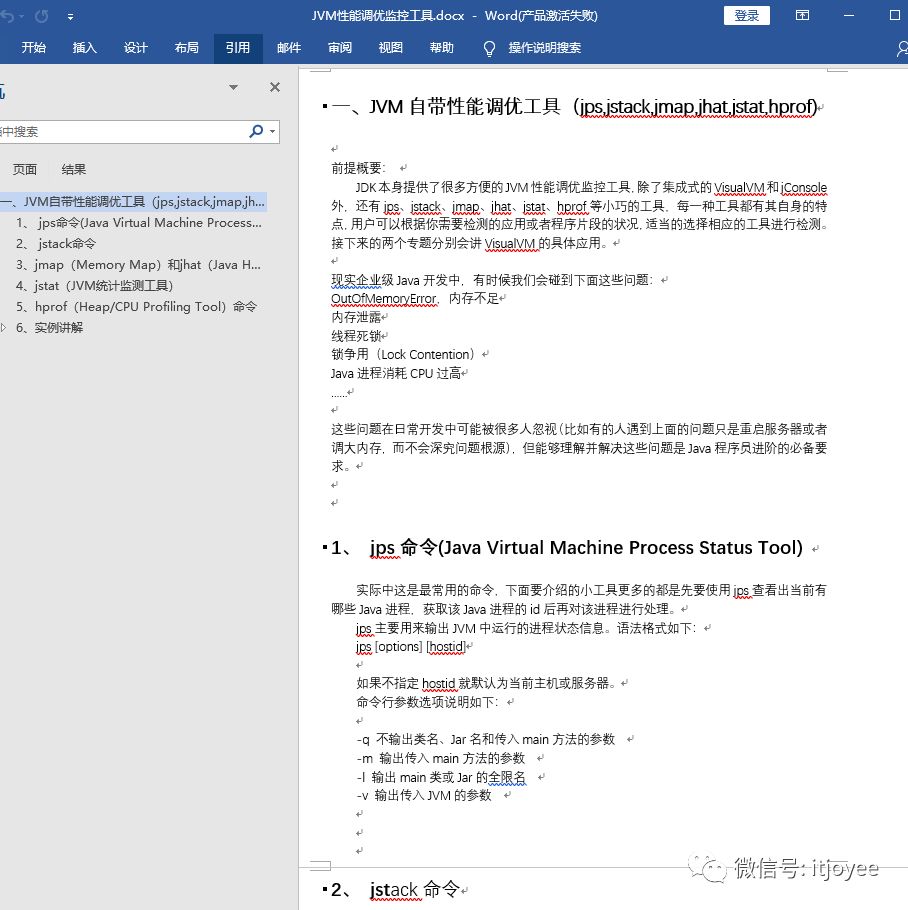
Task: Open the 布局 ribbon tab
Action: coord(186,48)
